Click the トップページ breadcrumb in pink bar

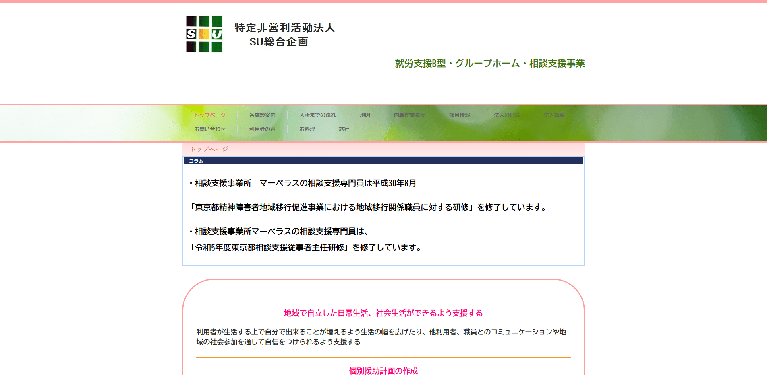[x=209, y=149]
